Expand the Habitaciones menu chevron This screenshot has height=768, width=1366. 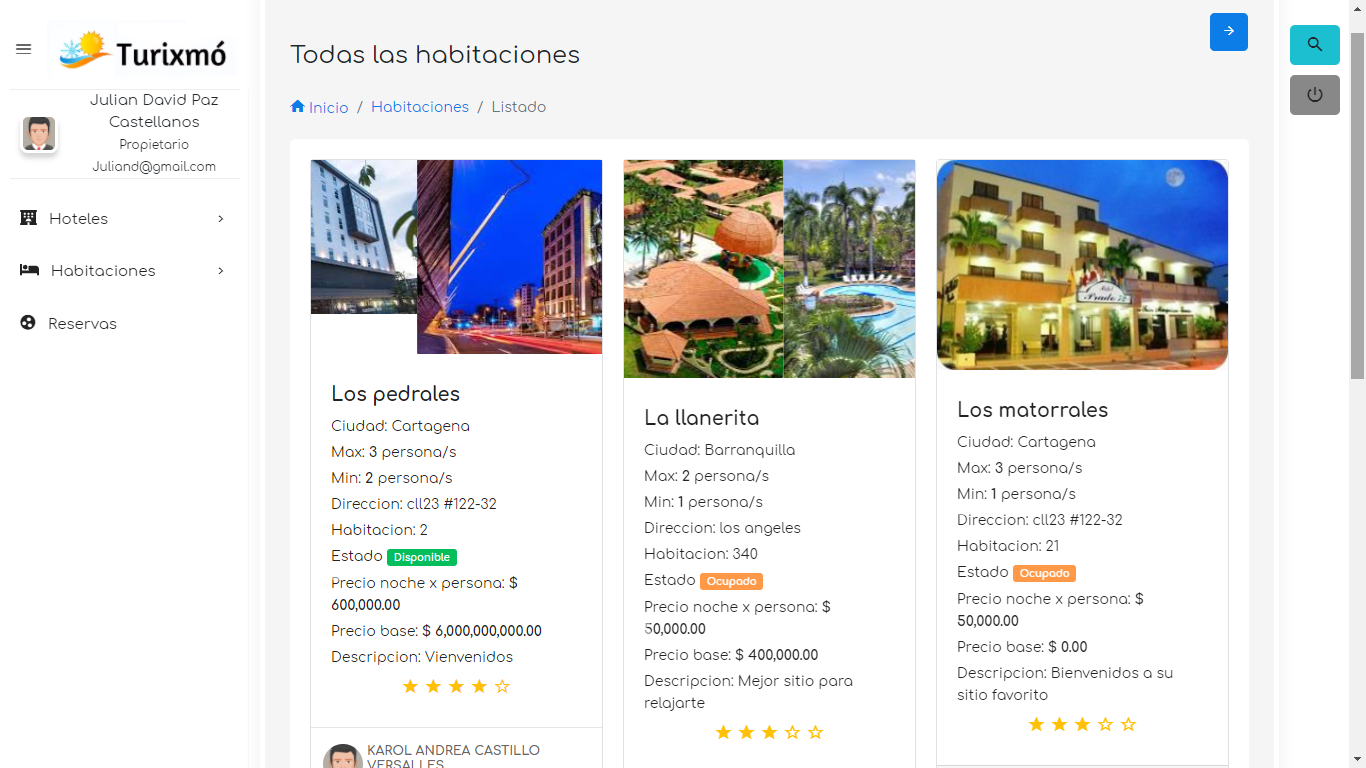[x=221, y=271]
